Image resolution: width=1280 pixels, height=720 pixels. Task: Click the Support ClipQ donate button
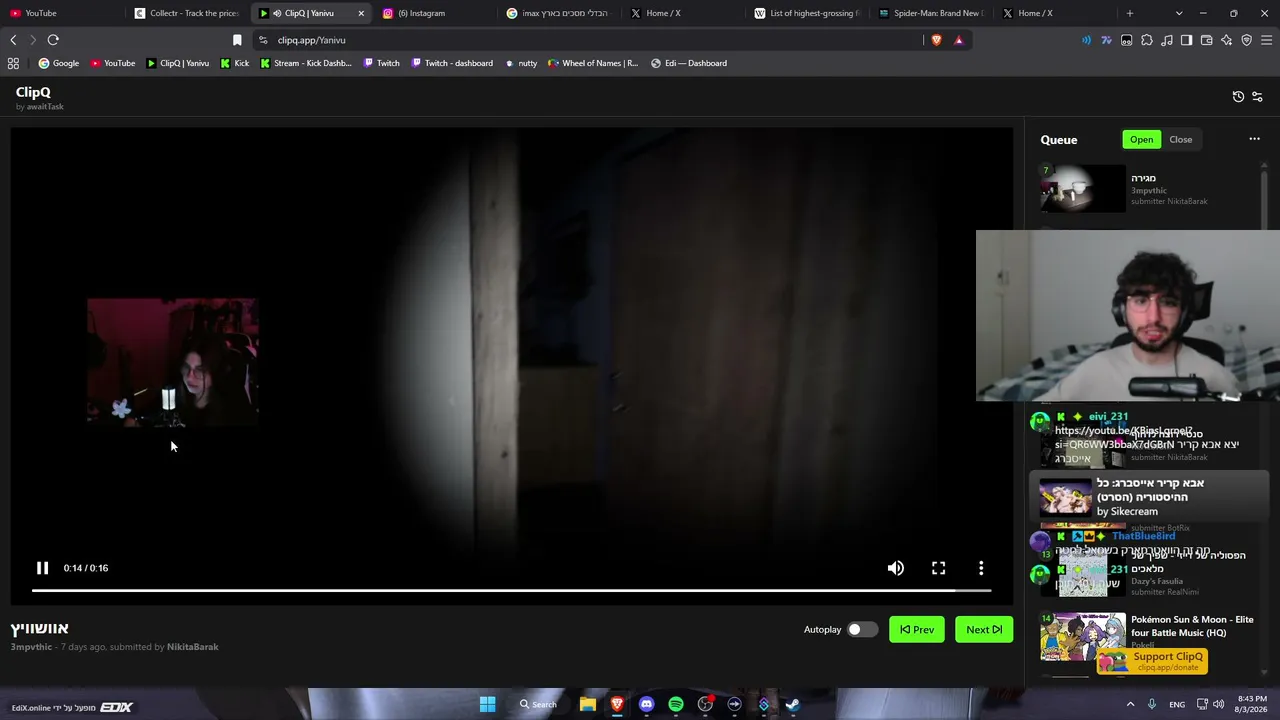(x=1152, y=661)
